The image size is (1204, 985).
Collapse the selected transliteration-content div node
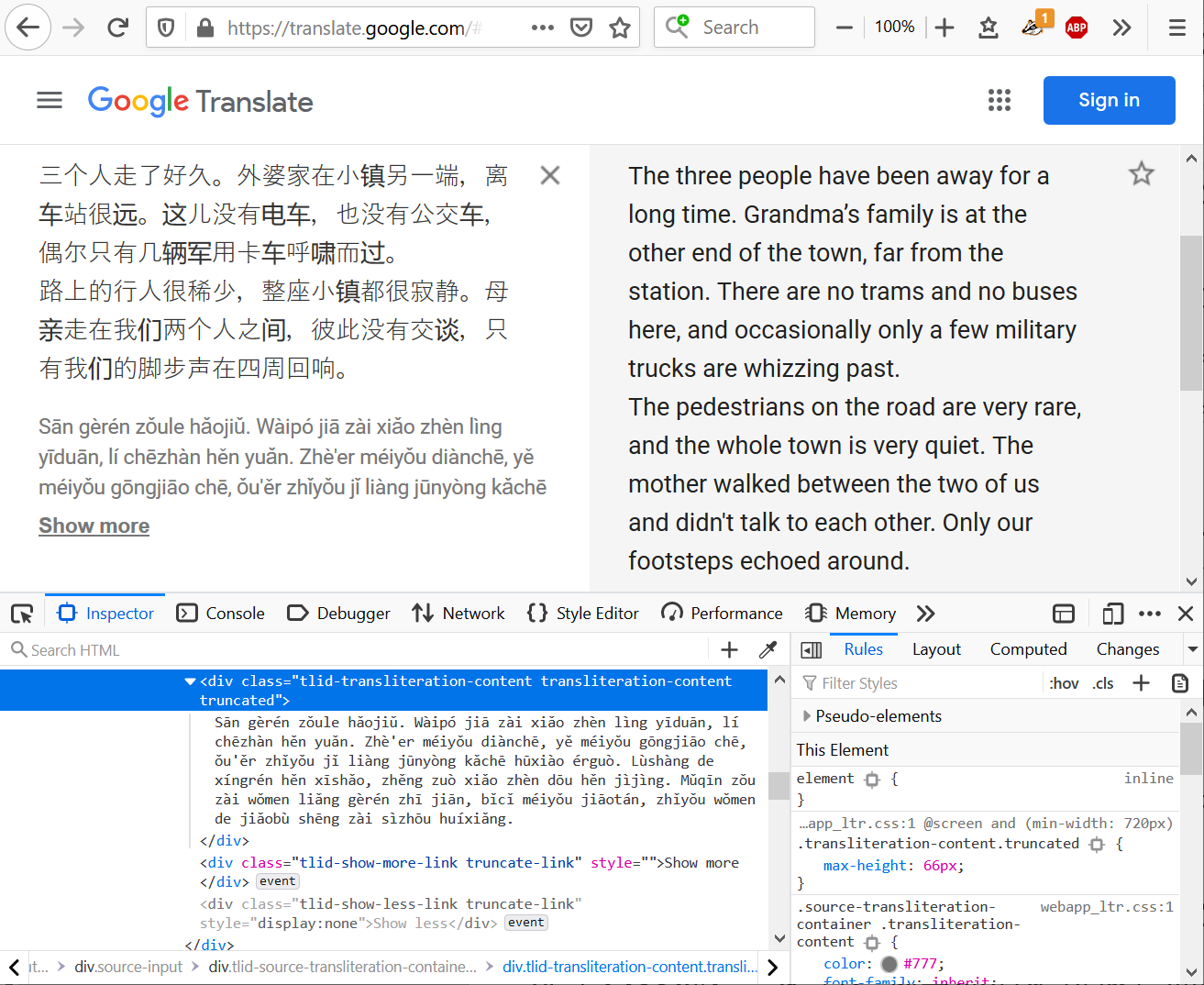point(190,681)
